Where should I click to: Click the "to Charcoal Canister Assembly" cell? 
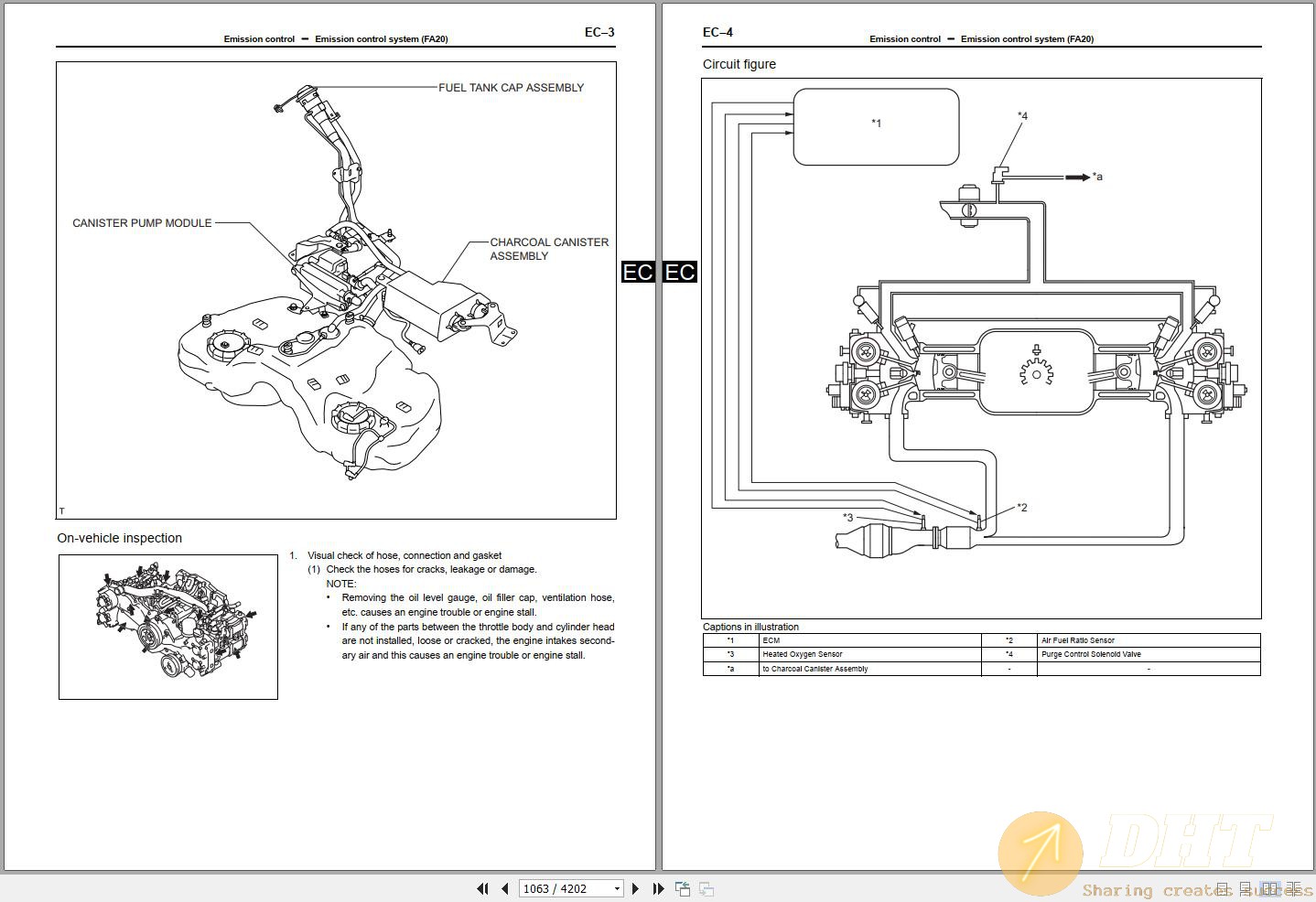point(869,669)
